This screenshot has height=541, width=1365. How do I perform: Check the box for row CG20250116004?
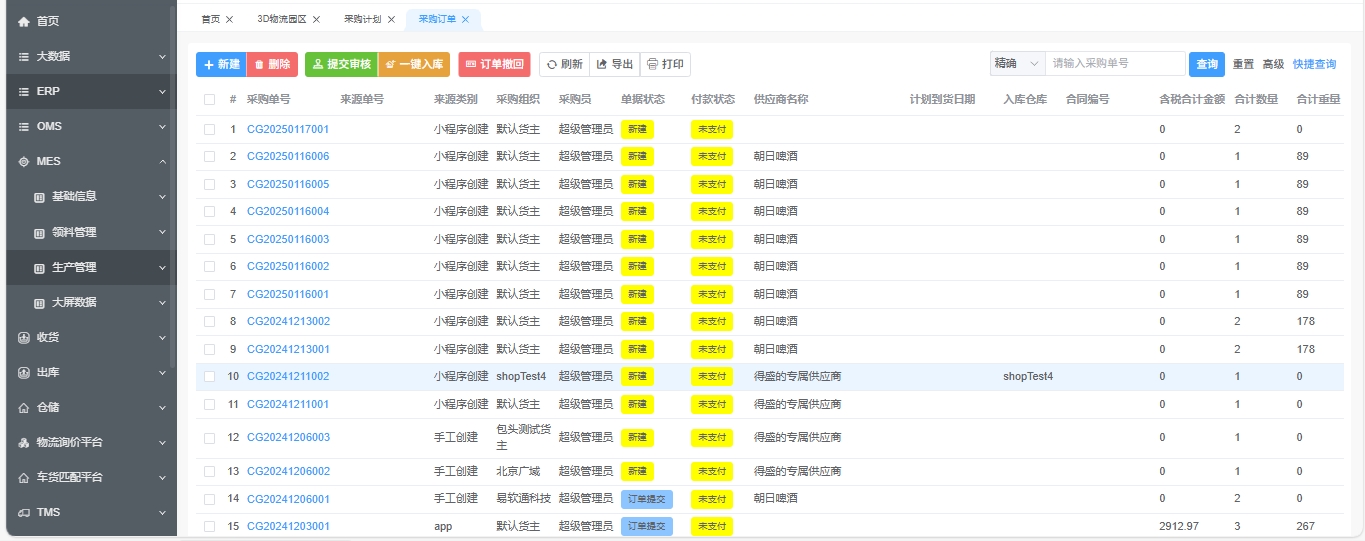(x=209, y=211)
